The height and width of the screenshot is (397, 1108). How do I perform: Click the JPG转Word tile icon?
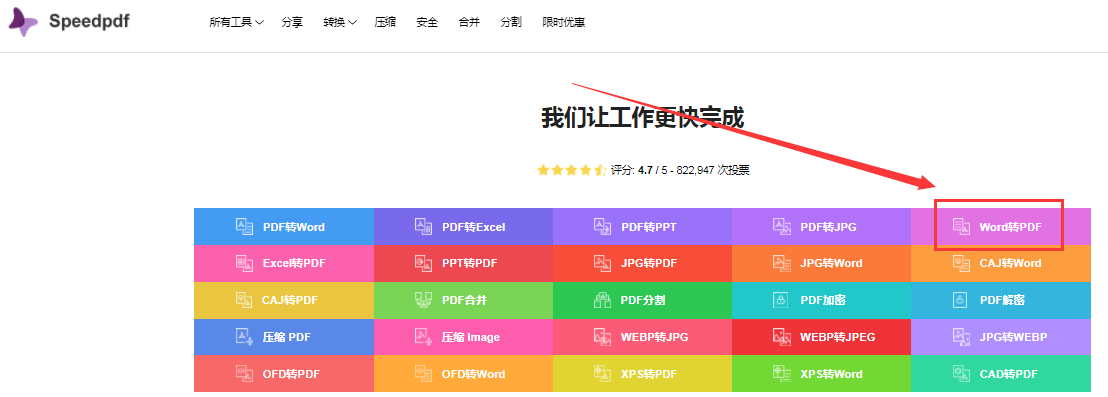(782, 263)
